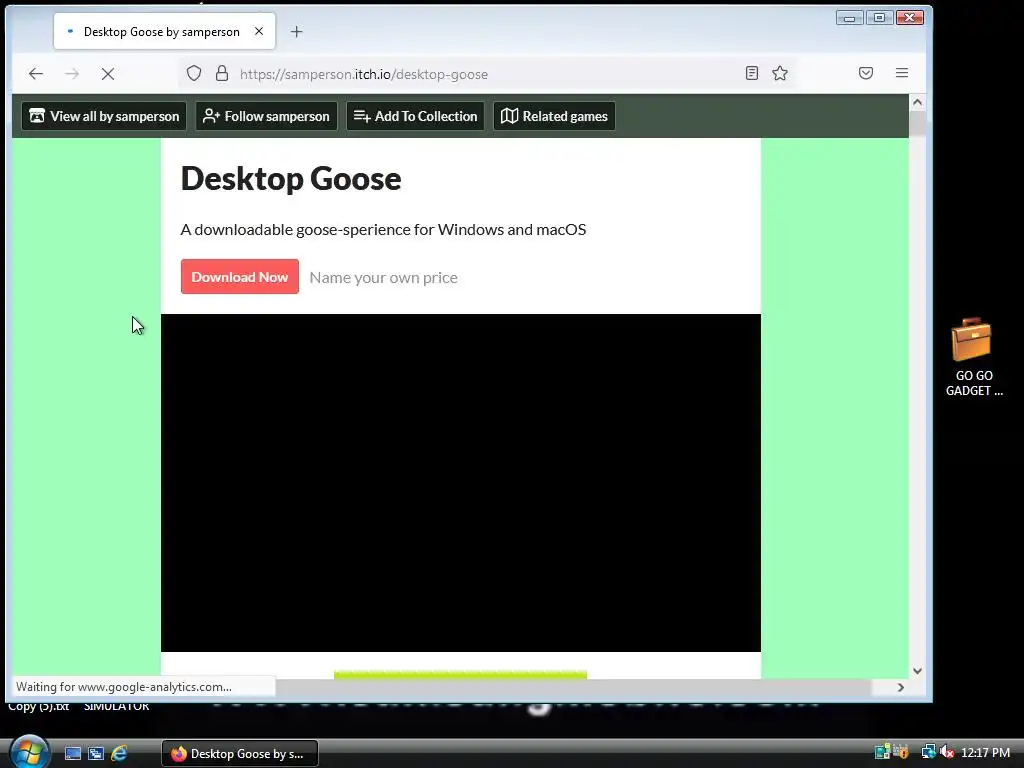
Task: Close the Desktop Goose tab
Action: tap(259, 31)
